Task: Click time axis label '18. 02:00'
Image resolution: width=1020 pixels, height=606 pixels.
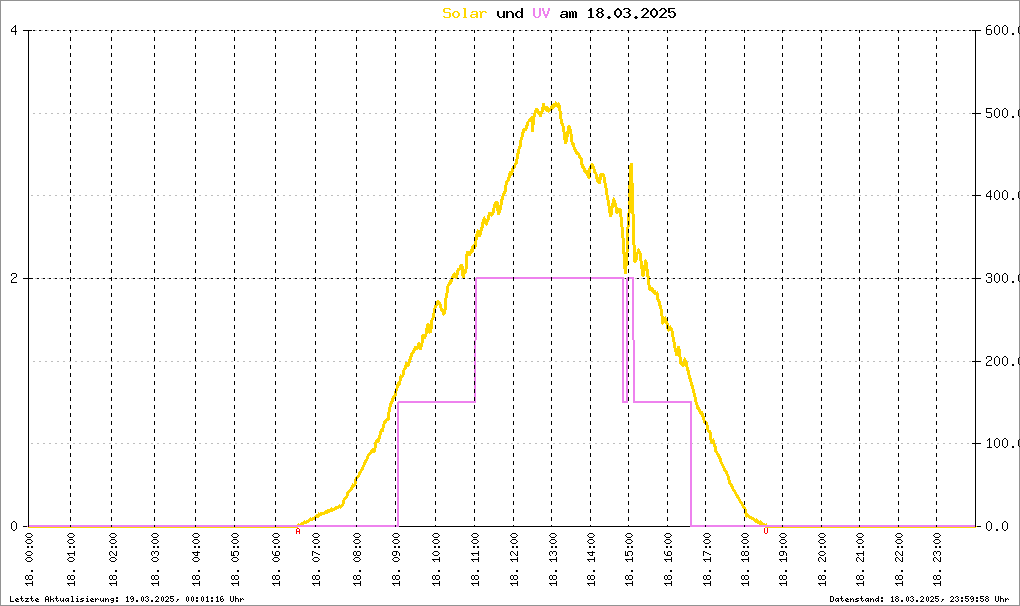Action: (113, 559)
